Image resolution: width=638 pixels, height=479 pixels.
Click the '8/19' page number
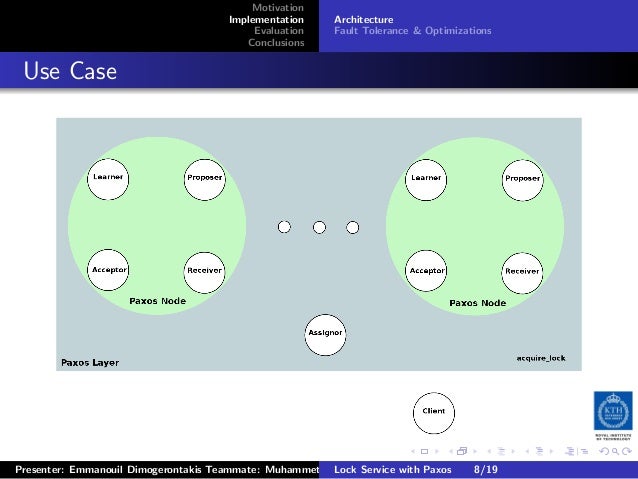485,470
